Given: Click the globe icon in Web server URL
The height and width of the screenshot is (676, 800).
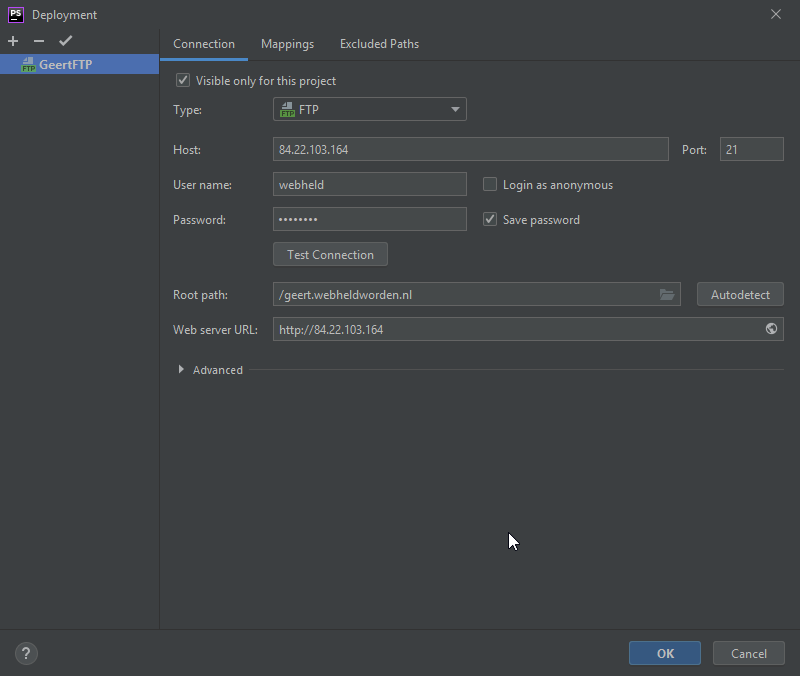Looking at the screenshot, I should click(x=771, y=329).
